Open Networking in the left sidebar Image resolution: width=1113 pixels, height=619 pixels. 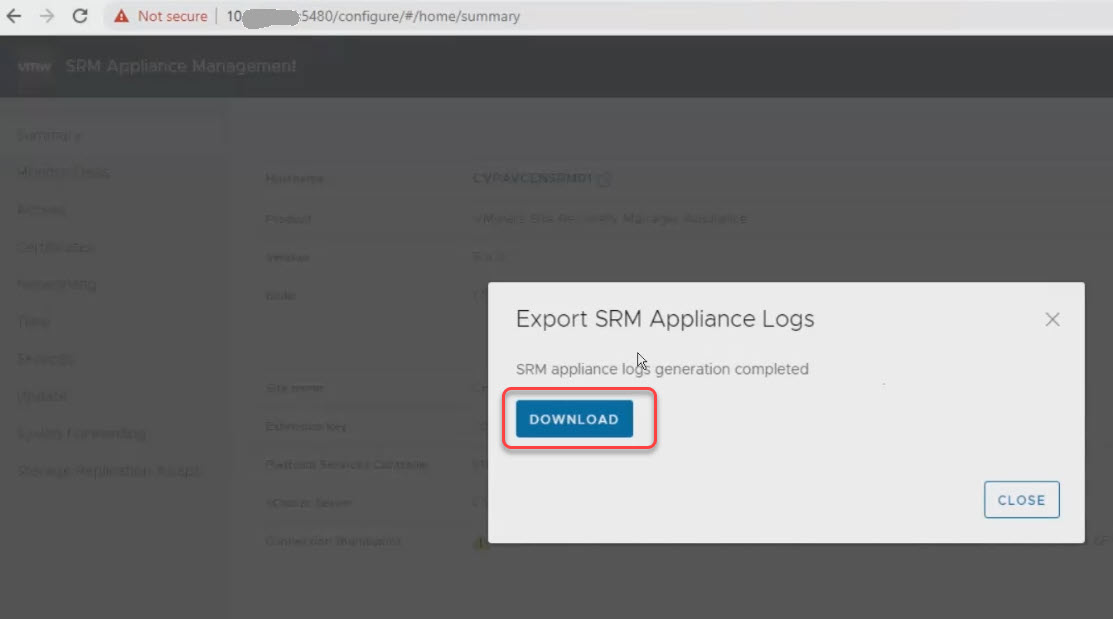point(57,284)
